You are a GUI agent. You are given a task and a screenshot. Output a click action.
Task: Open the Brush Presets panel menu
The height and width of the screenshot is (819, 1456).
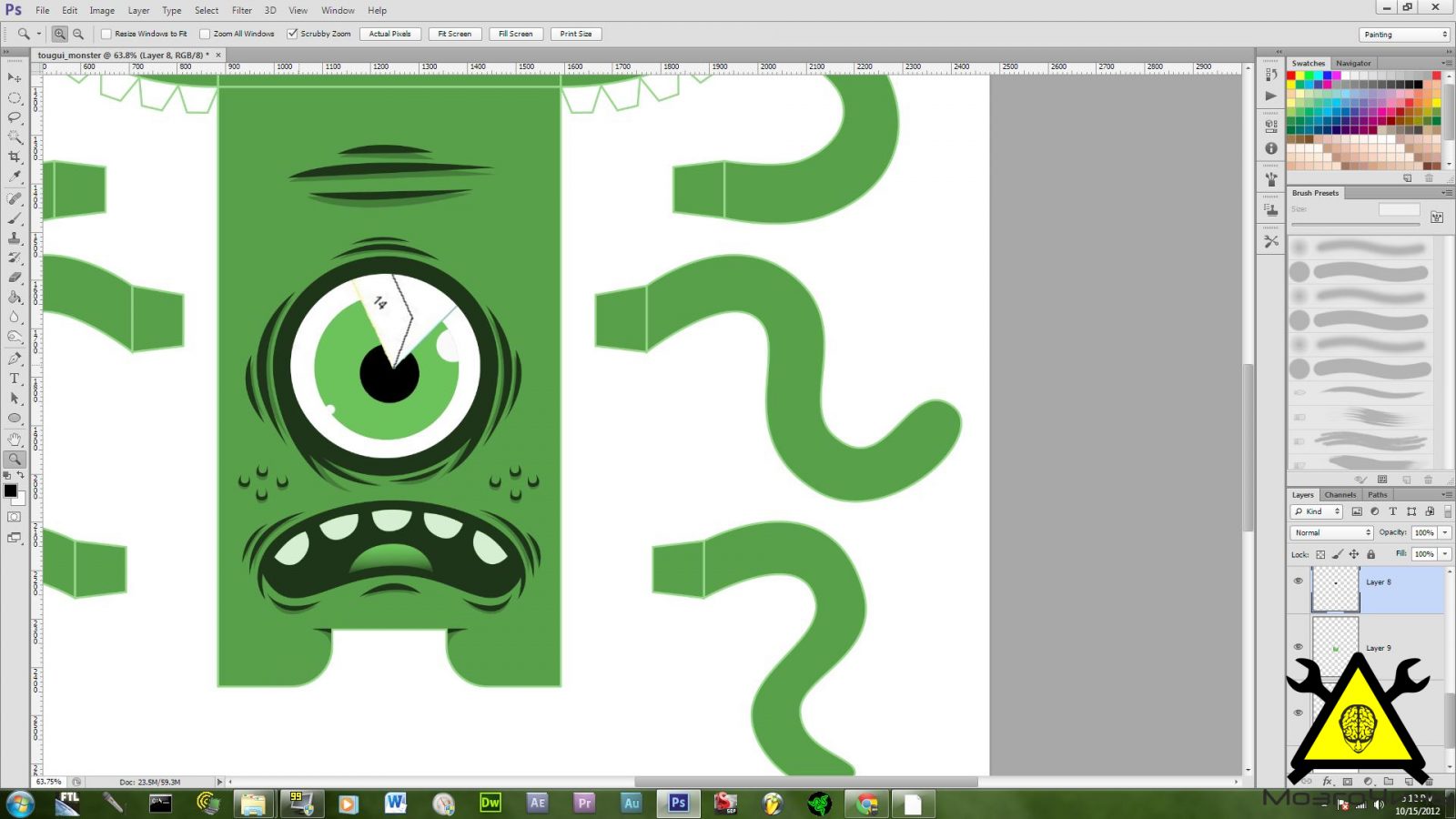point(1446,192)
